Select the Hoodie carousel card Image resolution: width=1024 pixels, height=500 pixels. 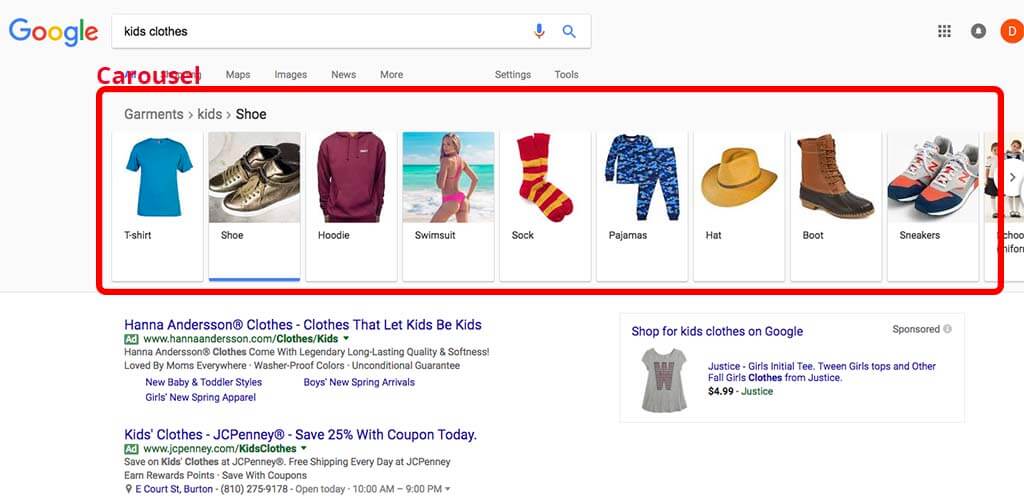coord(351,206)
